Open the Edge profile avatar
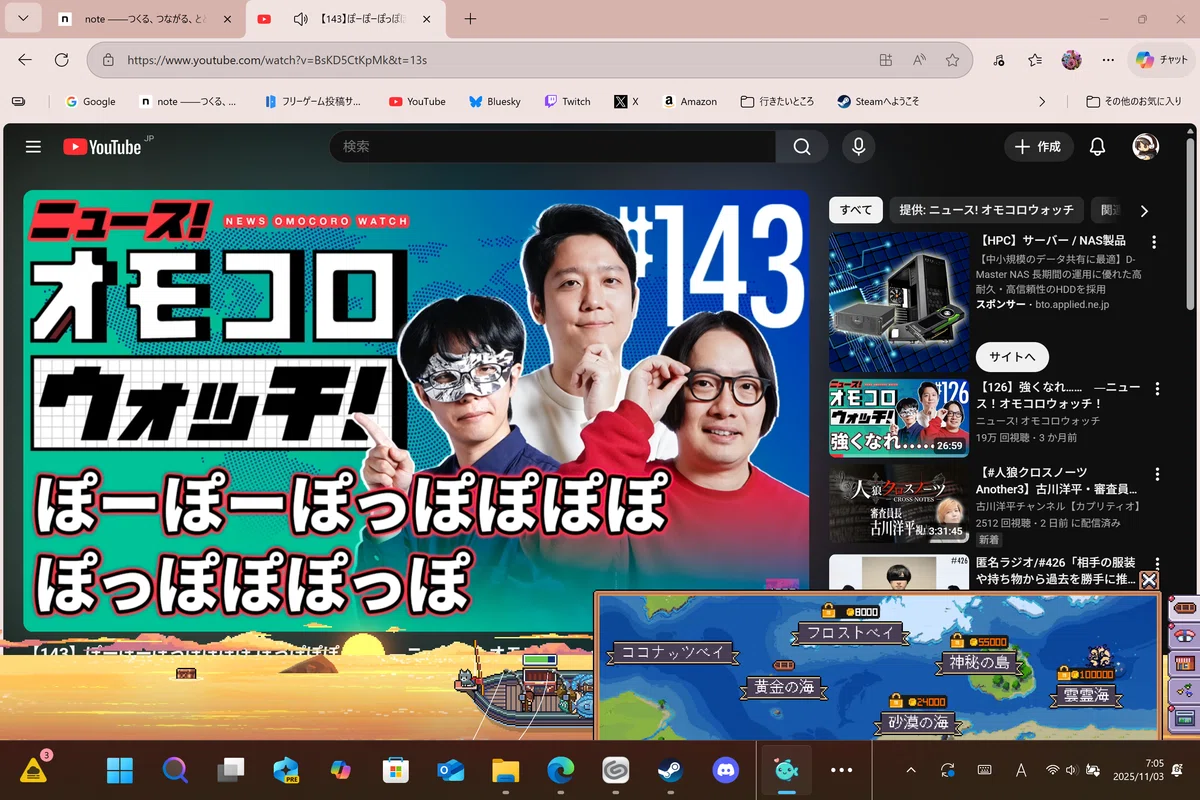The image size is (1200, 800). 1071,60
